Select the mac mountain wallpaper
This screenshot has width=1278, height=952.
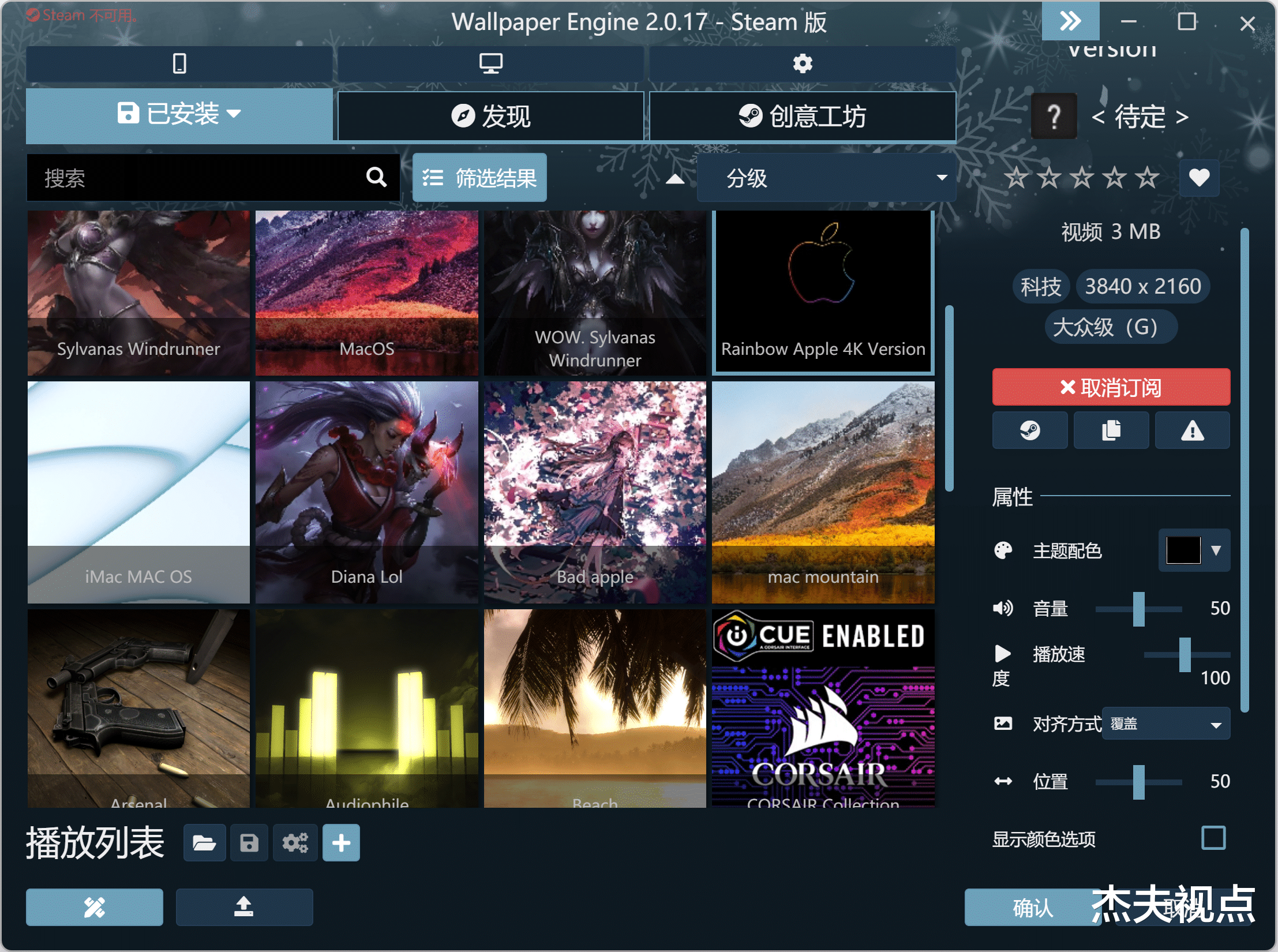pyautogui.click(x=823, y=492)
